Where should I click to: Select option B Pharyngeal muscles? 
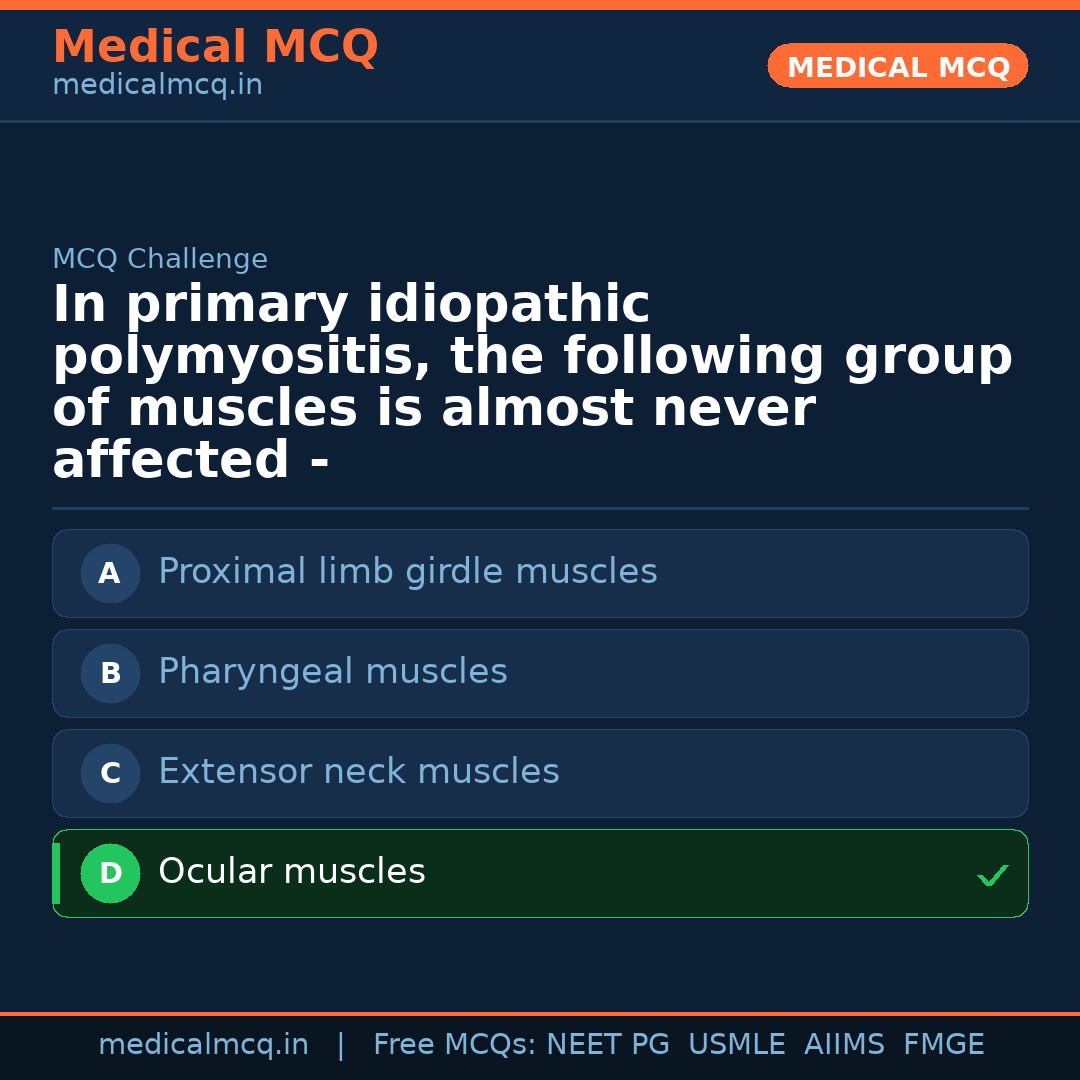coord(540,673)
